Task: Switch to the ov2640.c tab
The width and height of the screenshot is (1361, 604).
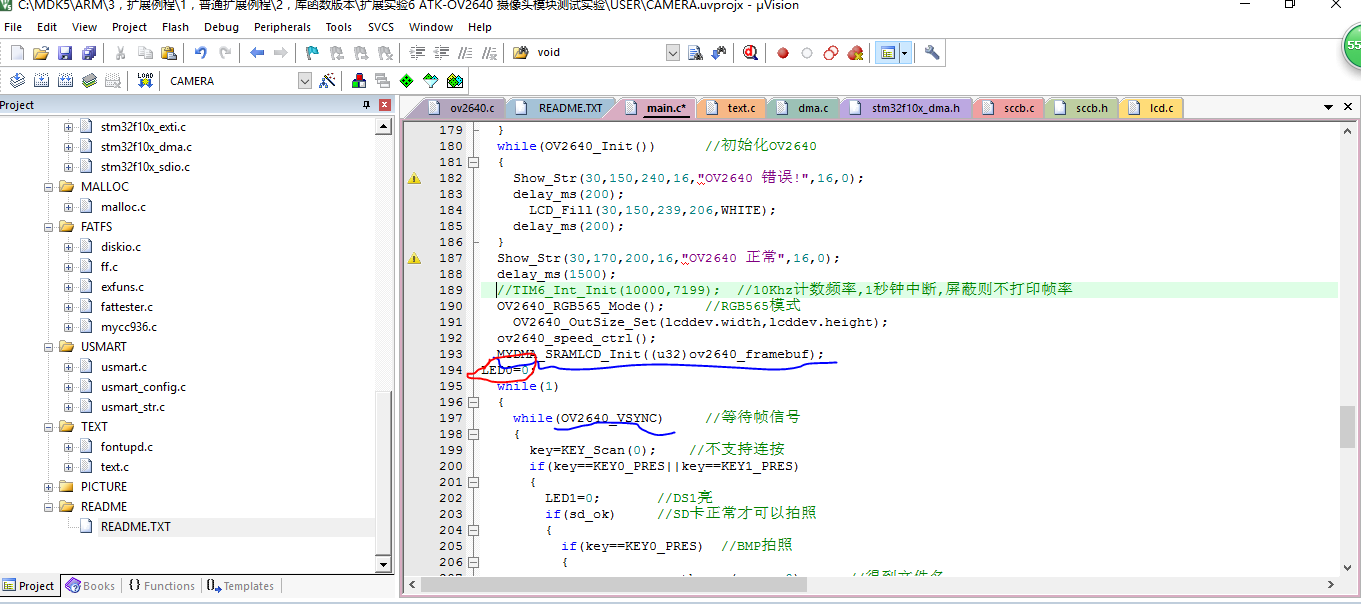Action: point(462,108)
